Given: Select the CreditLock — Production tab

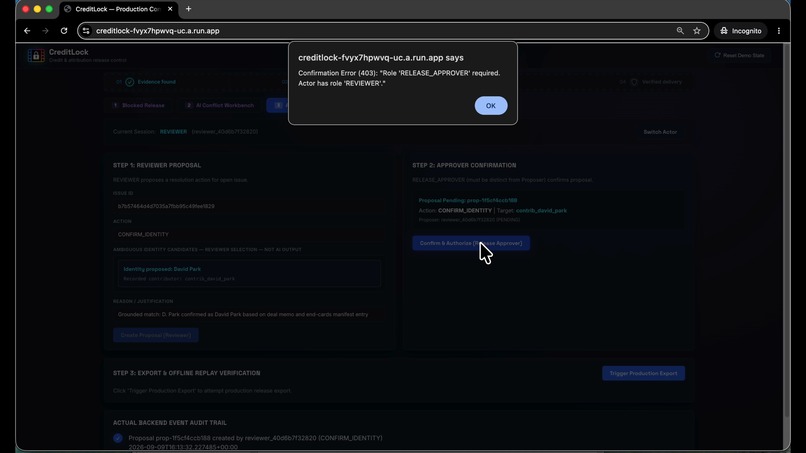Looking at the screenshot, I should pyautogui.click(x=118, y=9).
